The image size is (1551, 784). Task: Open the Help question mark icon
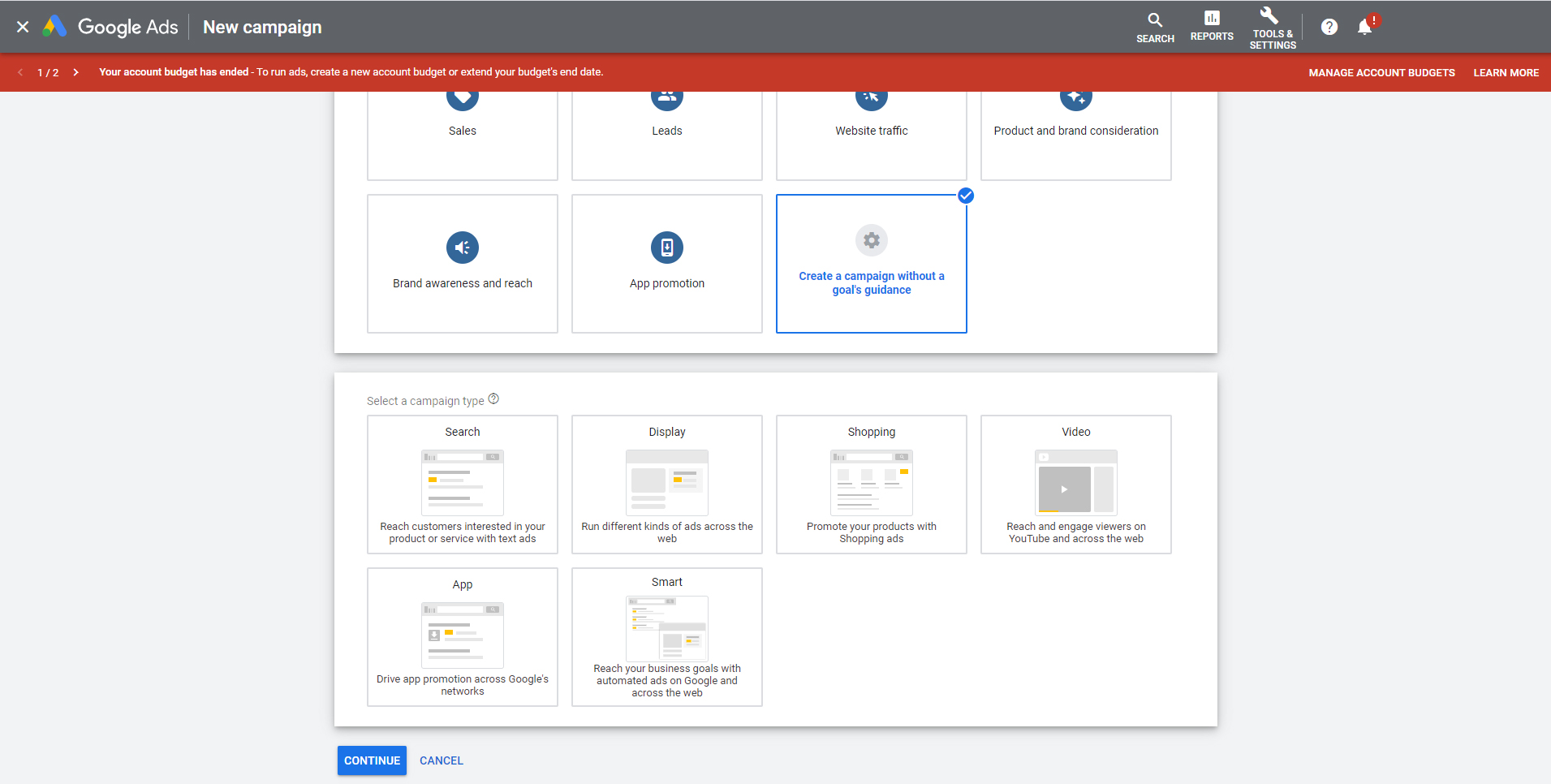click(x=1329, y=27)
